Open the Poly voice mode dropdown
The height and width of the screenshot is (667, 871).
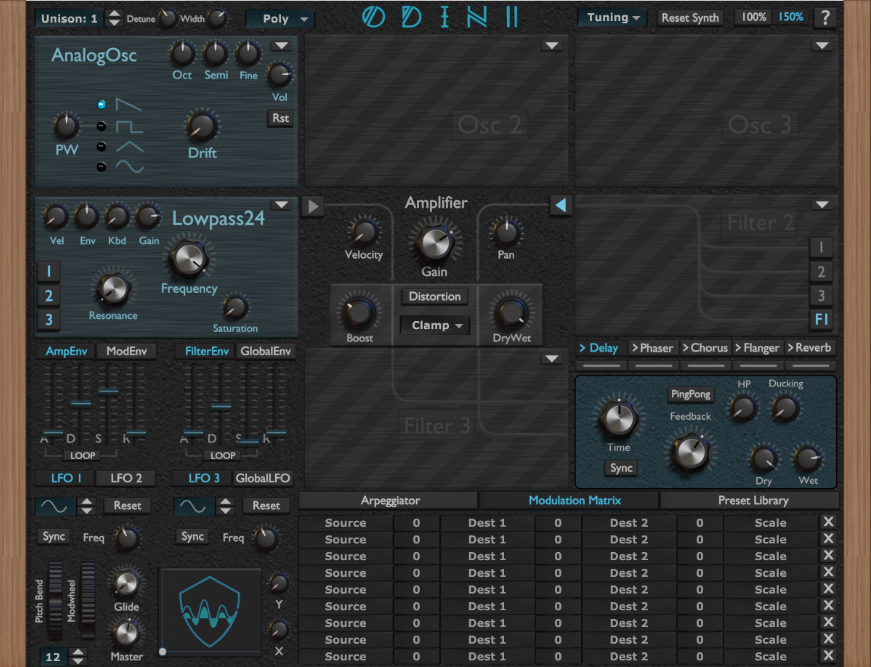[281, 19]
